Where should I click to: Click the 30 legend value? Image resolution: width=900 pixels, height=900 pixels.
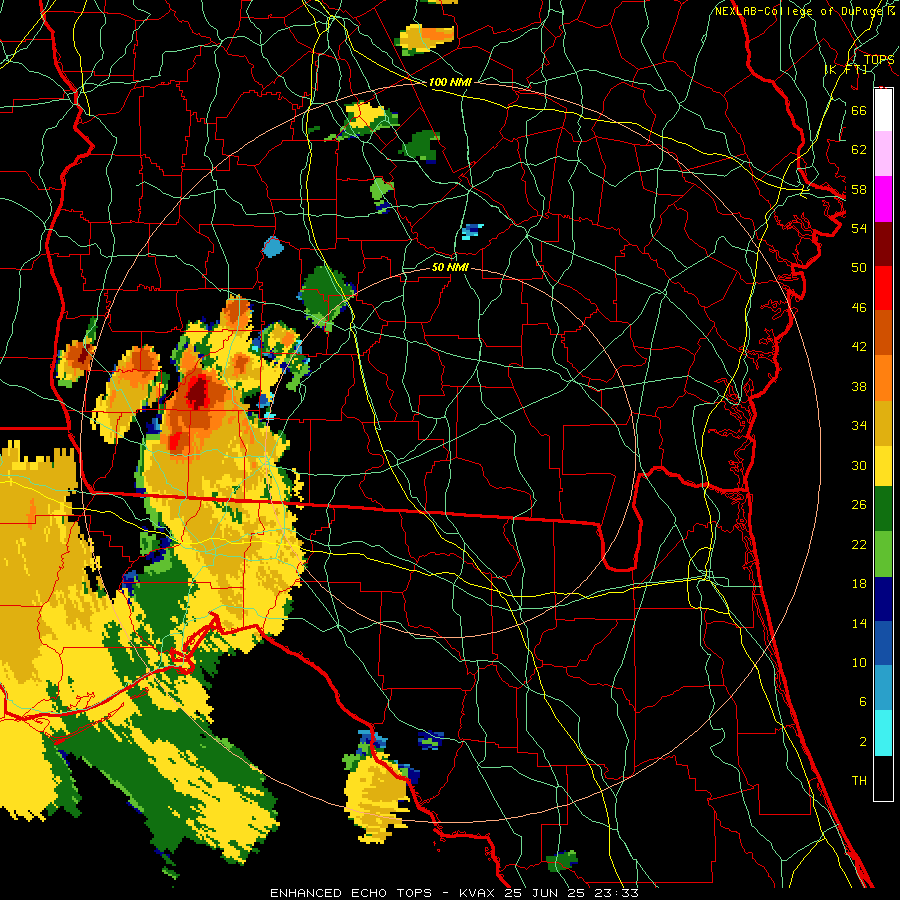point(859,465)
